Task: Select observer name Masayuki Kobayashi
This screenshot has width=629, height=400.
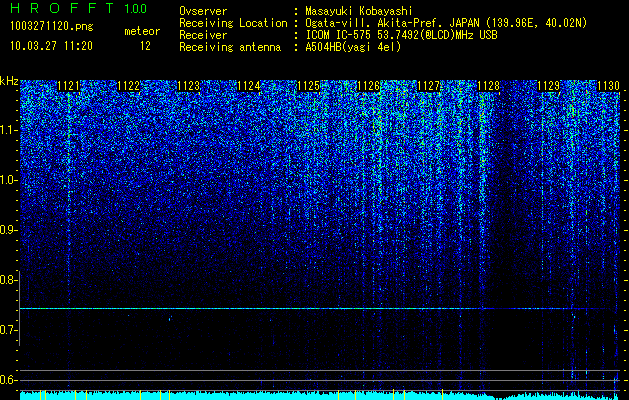Action: click(359, 11)
